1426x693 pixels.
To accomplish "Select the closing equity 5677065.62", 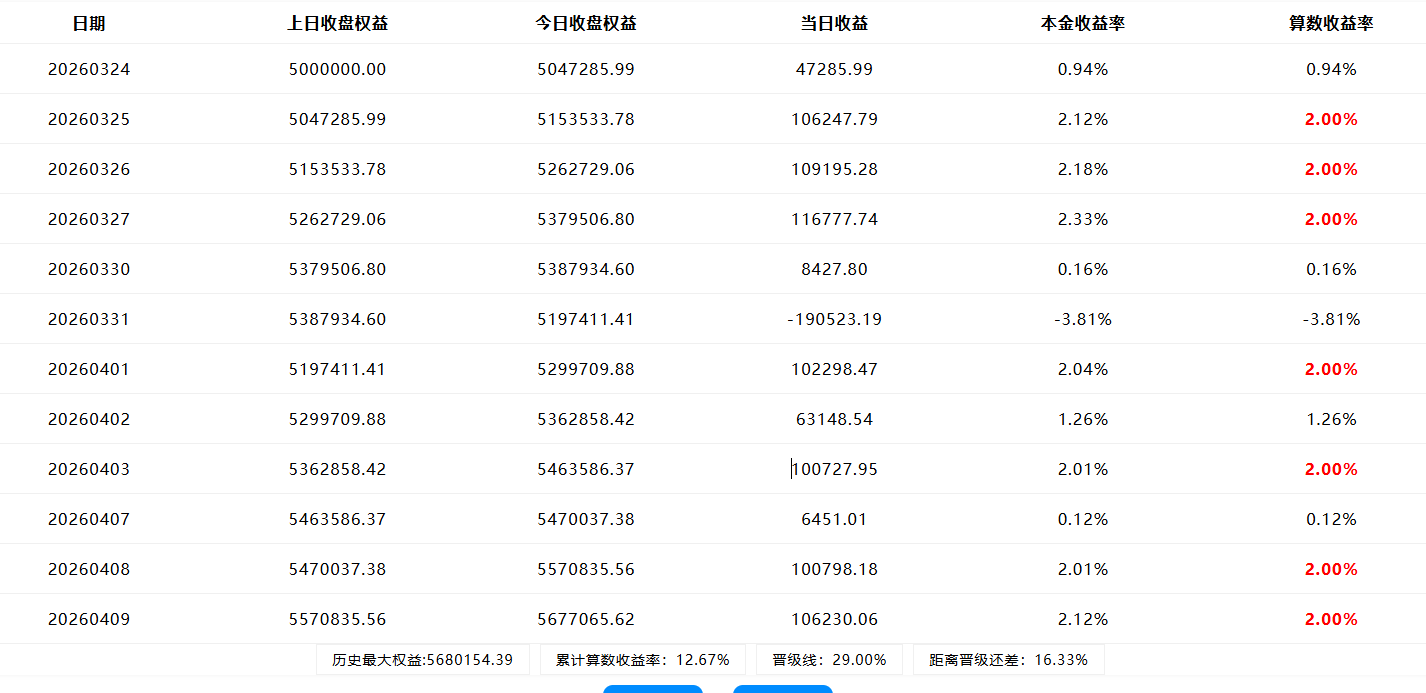I will click(x=585, y=619).
